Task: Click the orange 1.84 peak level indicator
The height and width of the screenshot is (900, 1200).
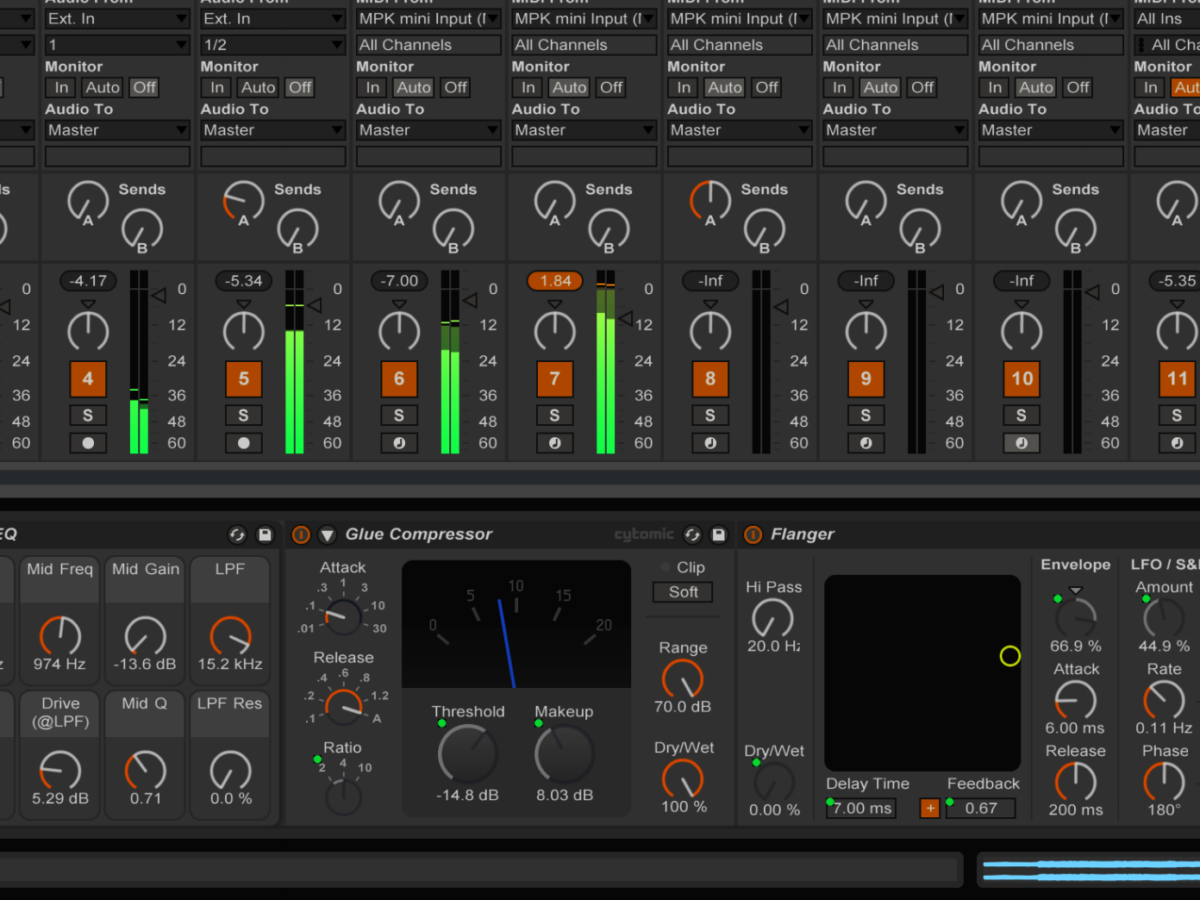Action: 555,281
